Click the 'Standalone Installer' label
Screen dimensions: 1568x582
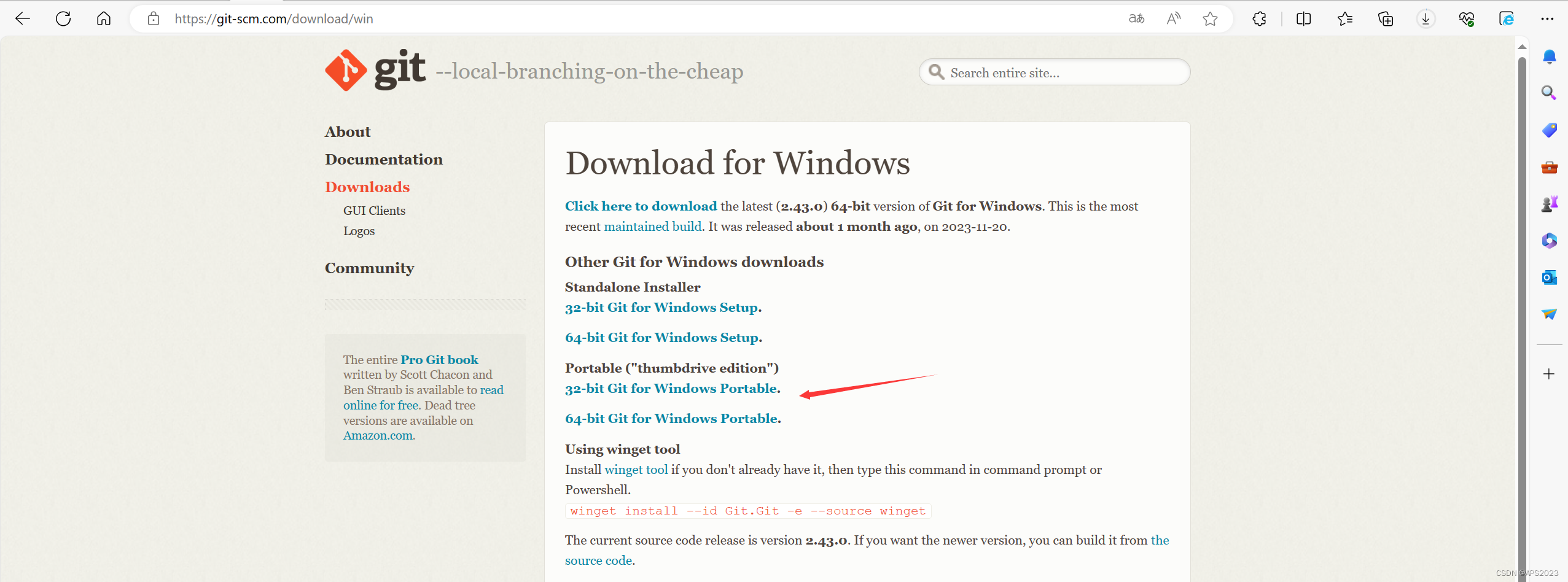[x=632, y=287]
